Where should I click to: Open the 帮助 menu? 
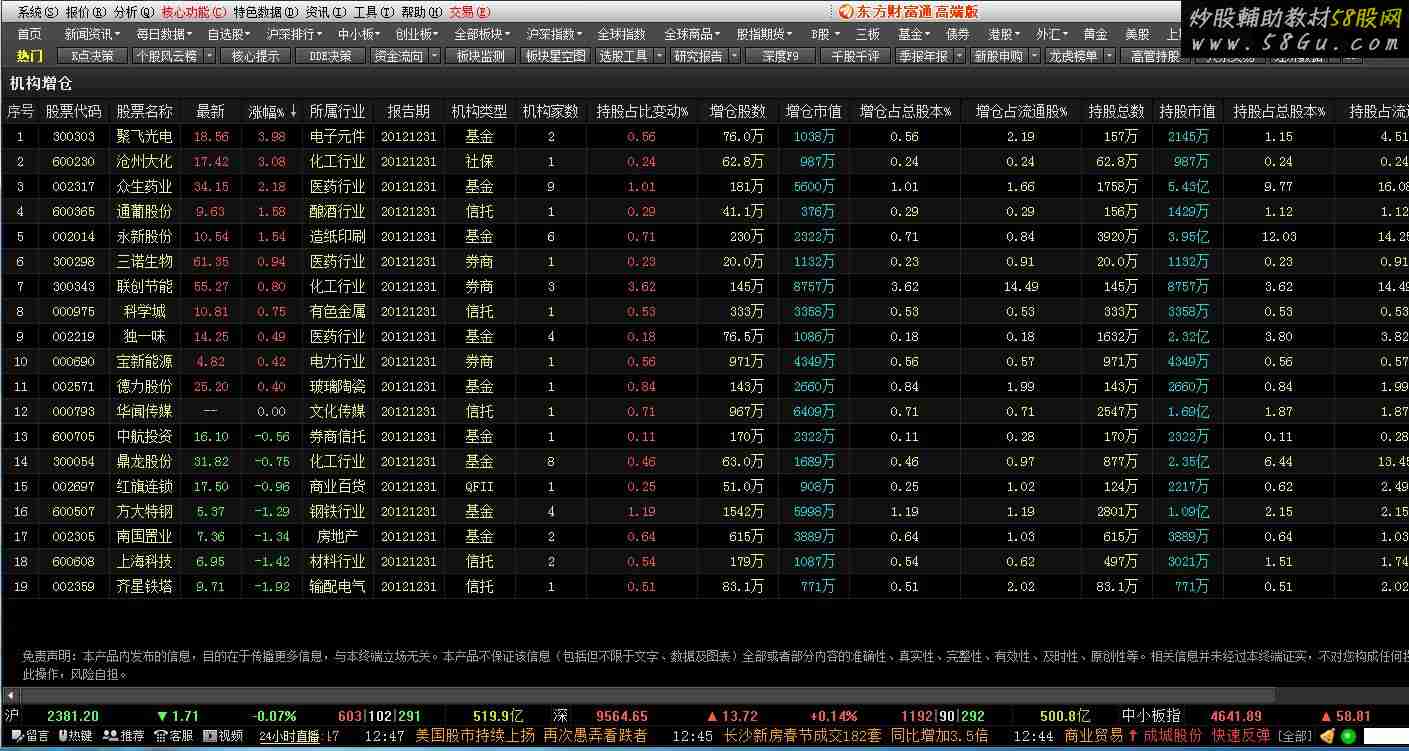pyautogui.click(x=420, y=12)
